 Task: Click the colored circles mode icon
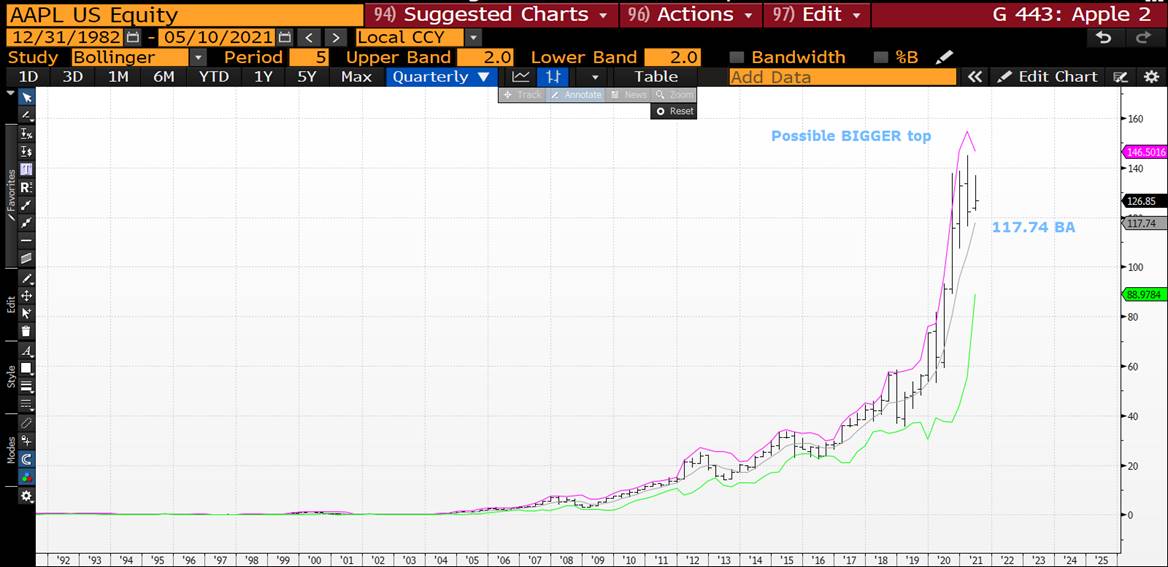tap(27, 477)
